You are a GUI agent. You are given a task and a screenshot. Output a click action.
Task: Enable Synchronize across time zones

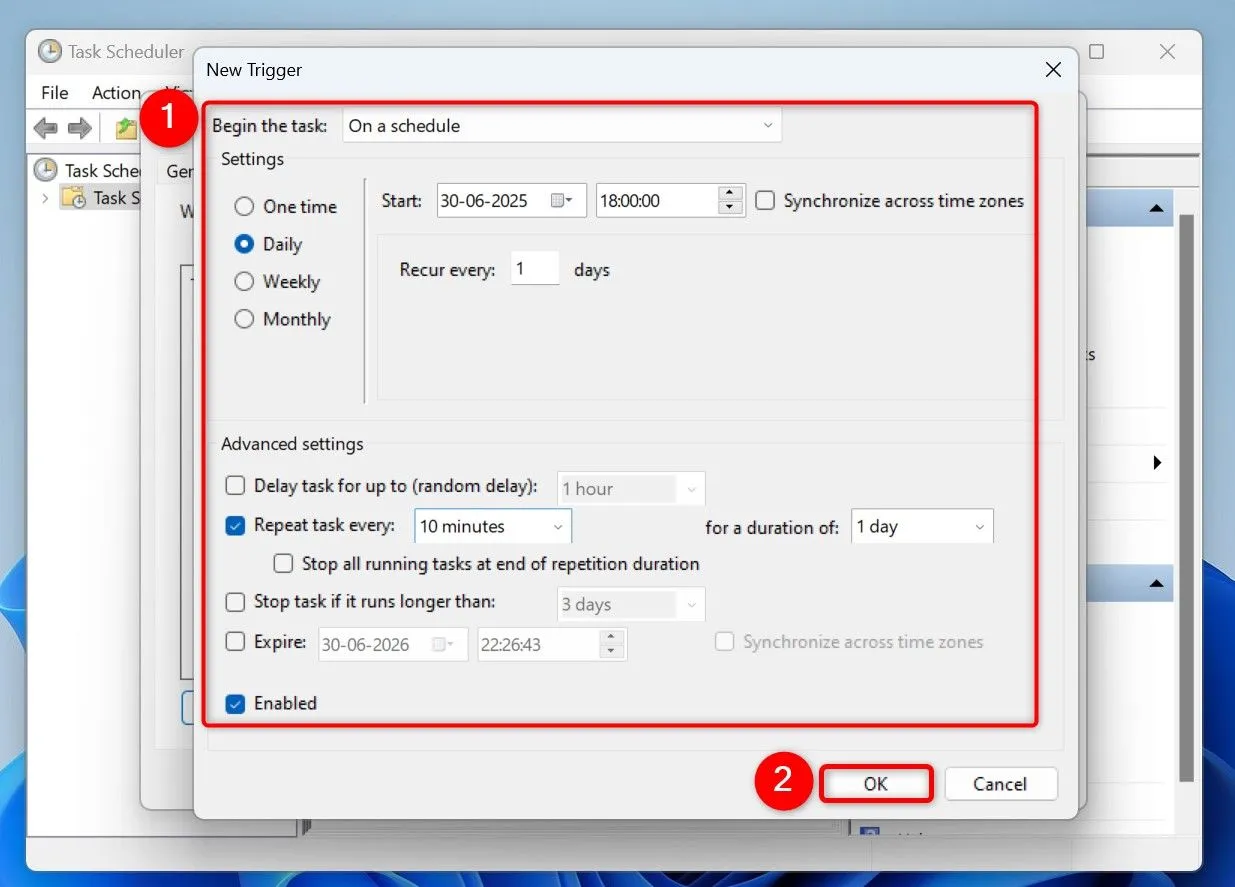click(765, 200)
